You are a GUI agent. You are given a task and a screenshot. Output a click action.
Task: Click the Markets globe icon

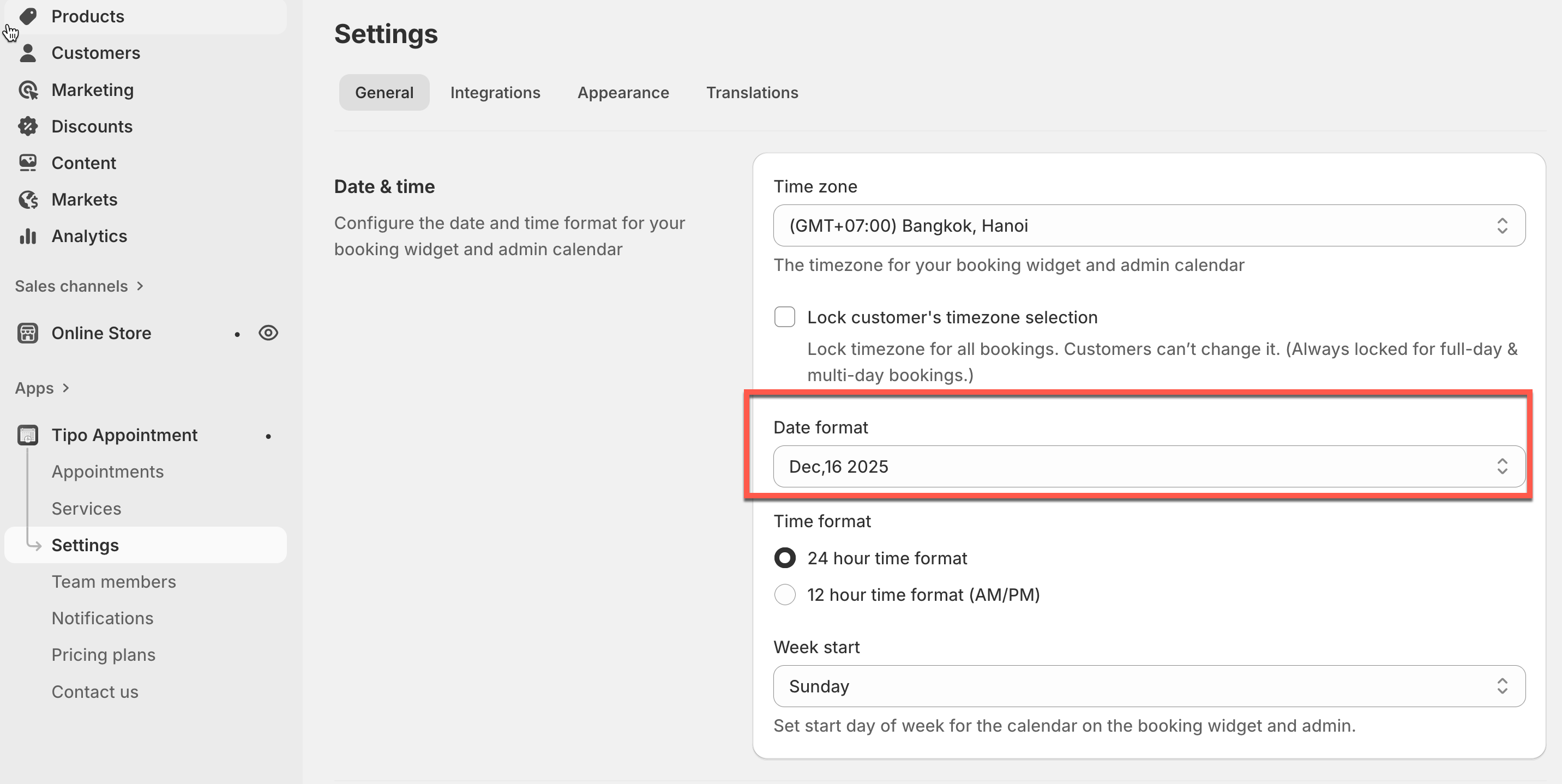pos(28,200)
